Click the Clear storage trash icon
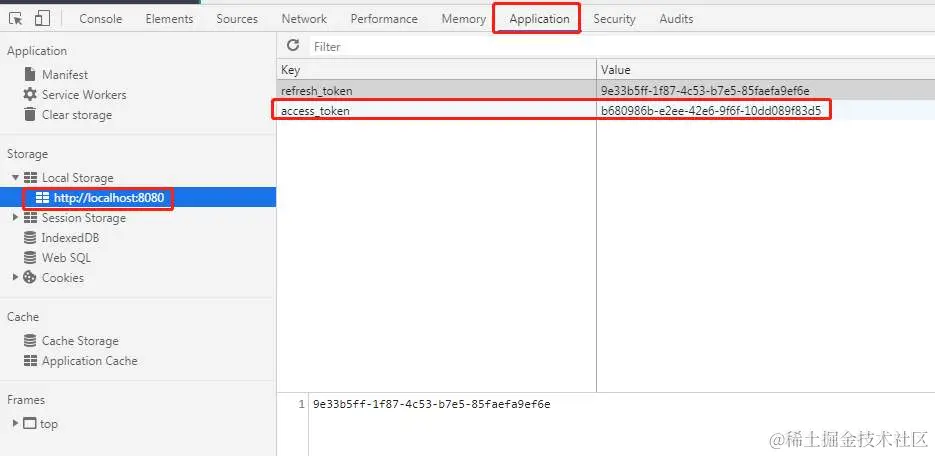 [x=30, y=114]
